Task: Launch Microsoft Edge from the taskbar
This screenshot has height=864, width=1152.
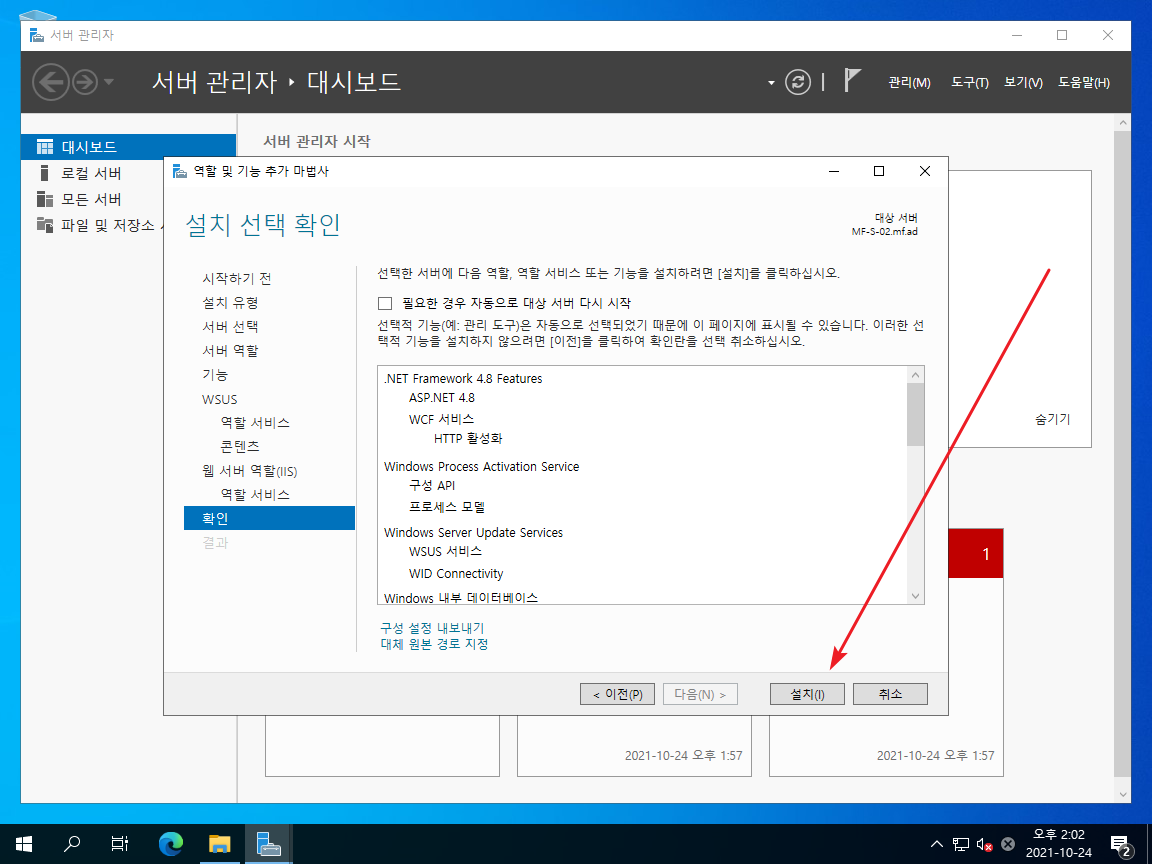Action: coord(170,844)
